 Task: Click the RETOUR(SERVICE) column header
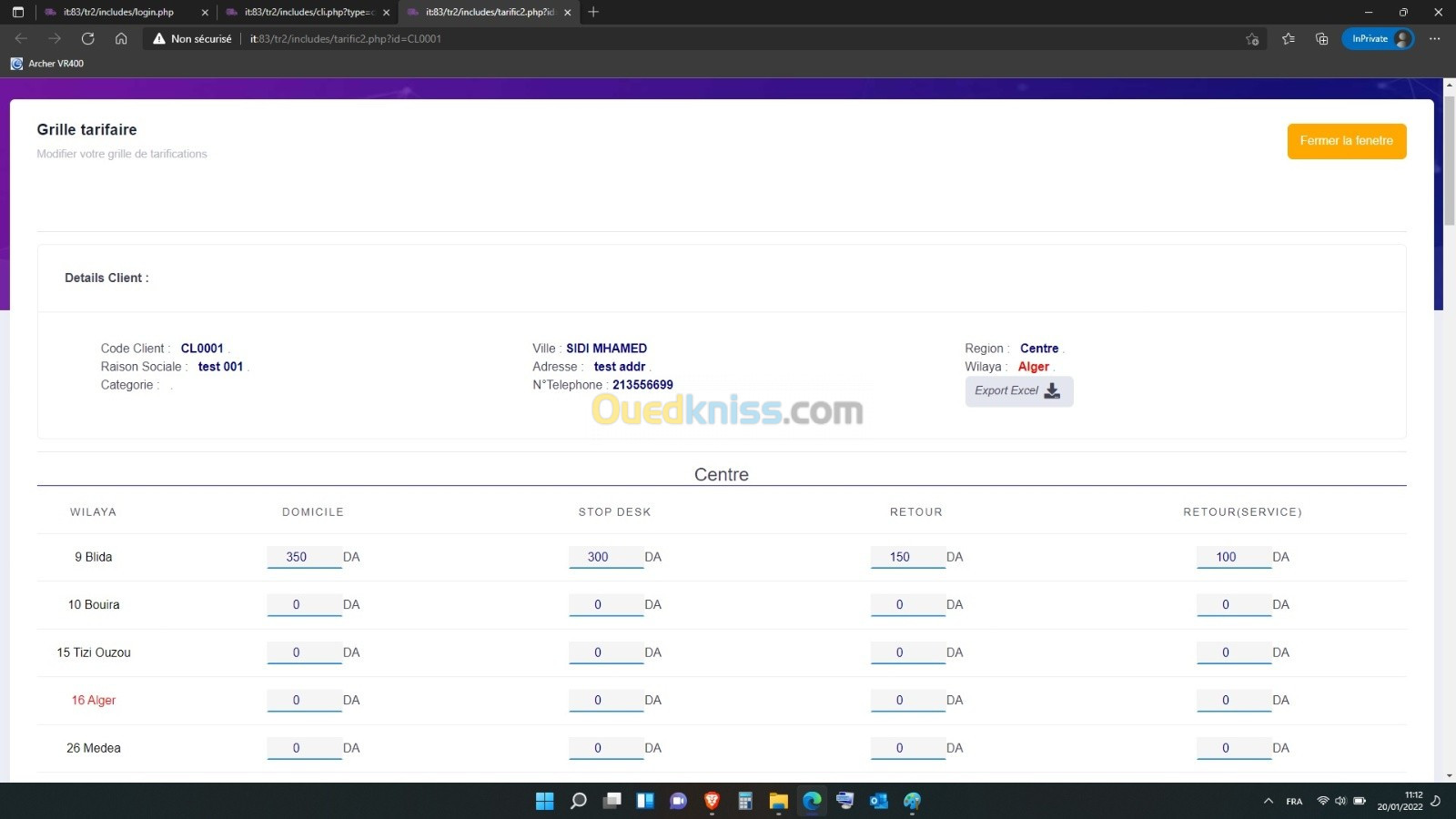click(1242, 512)
